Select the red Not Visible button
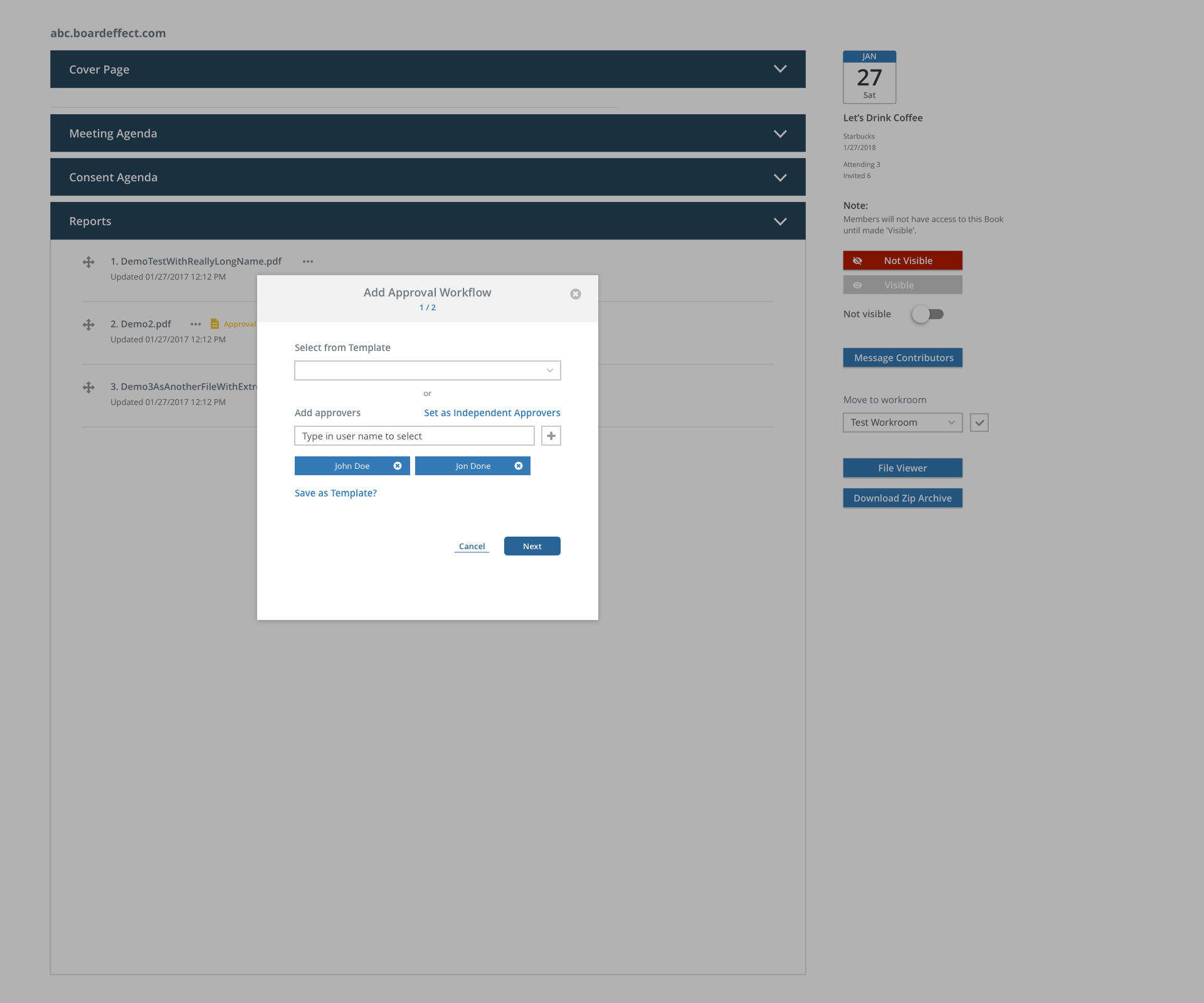Screen dimensions: 1204x1003 902,261
